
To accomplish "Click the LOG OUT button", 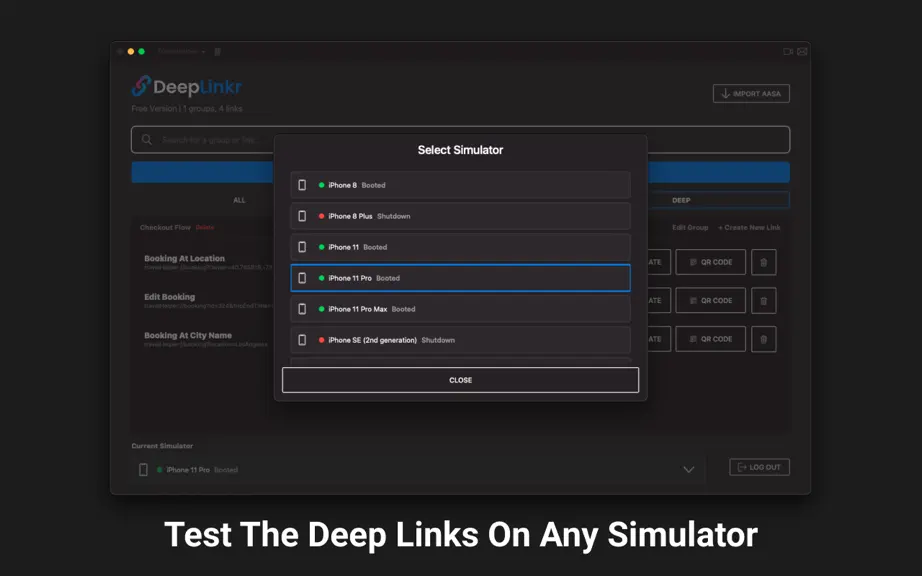I will (759, 467).
